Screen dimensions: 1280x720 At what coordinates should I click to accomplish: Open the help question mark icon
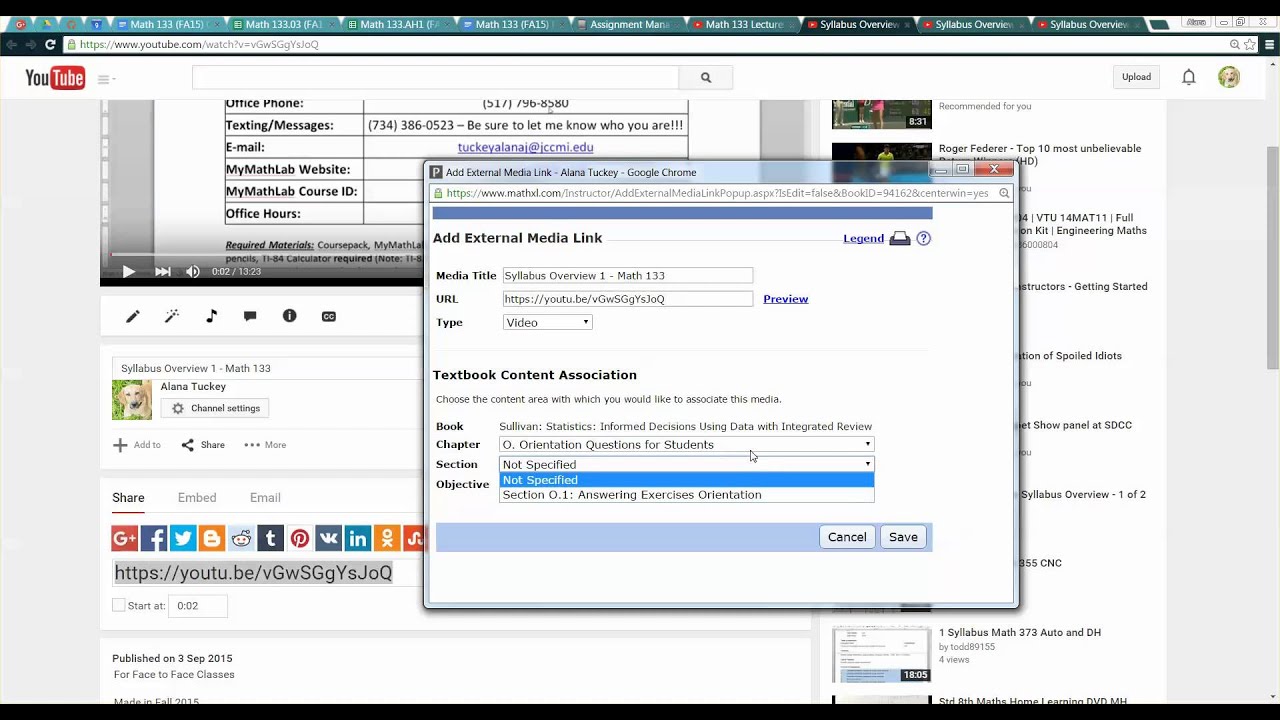point(923,238)
